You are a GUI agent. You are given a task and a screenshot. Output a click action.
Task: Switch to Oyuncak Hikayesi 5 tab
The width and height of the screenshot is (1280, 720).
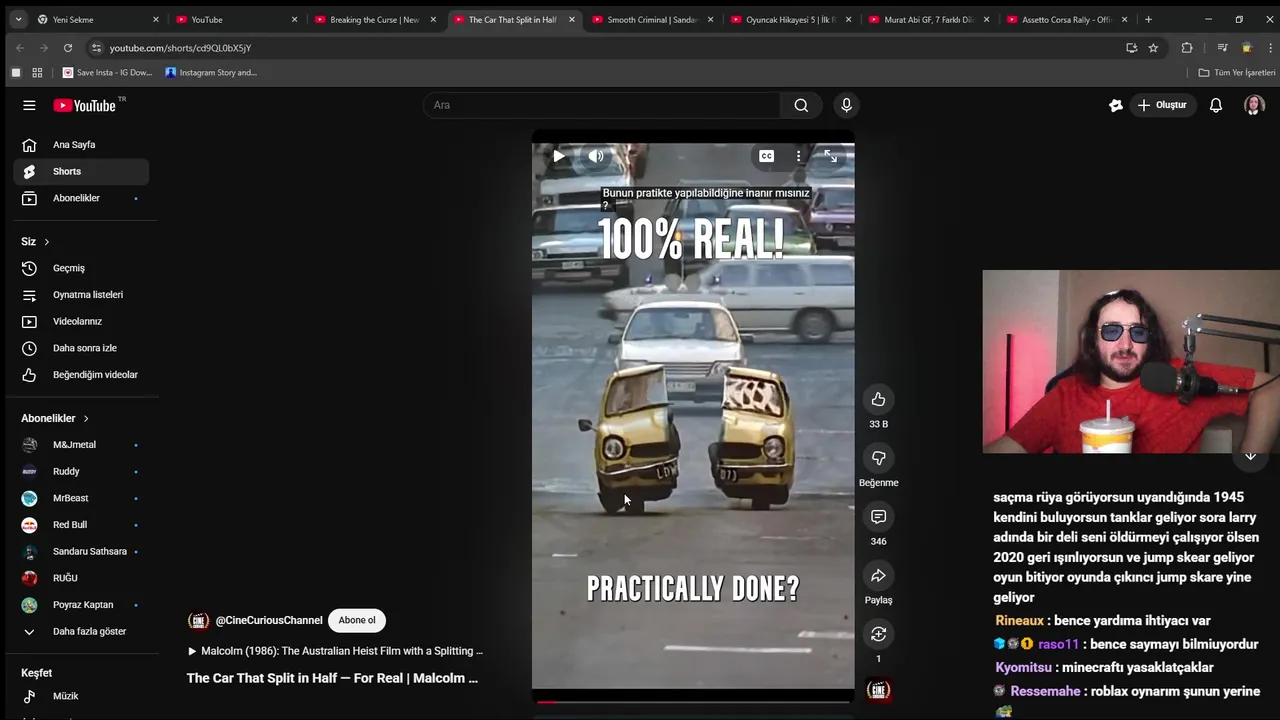pos(790,19)
